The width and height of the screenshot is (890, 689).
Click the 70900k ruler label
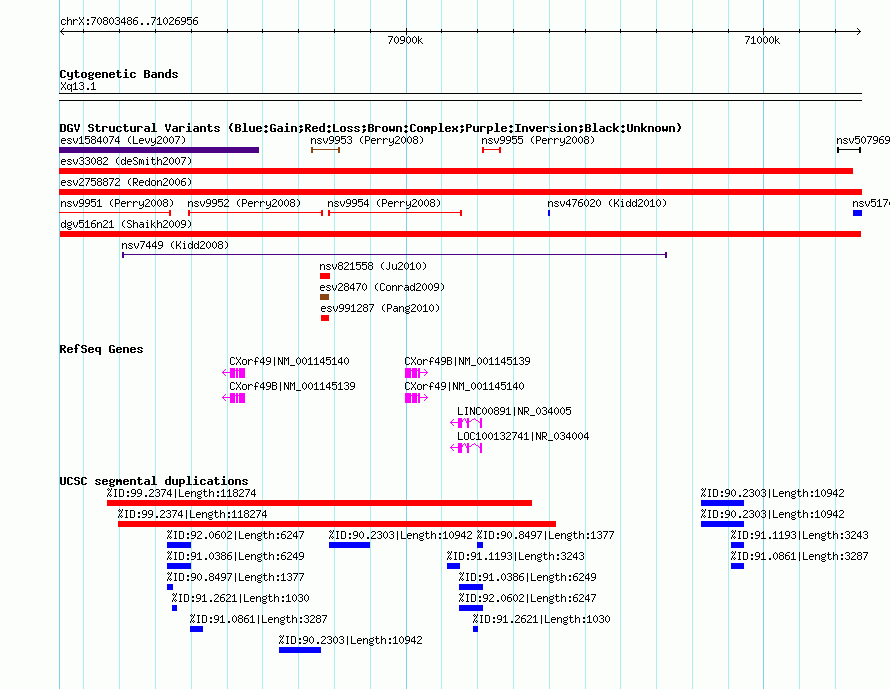pyautogui.click(x=405, y=40)
